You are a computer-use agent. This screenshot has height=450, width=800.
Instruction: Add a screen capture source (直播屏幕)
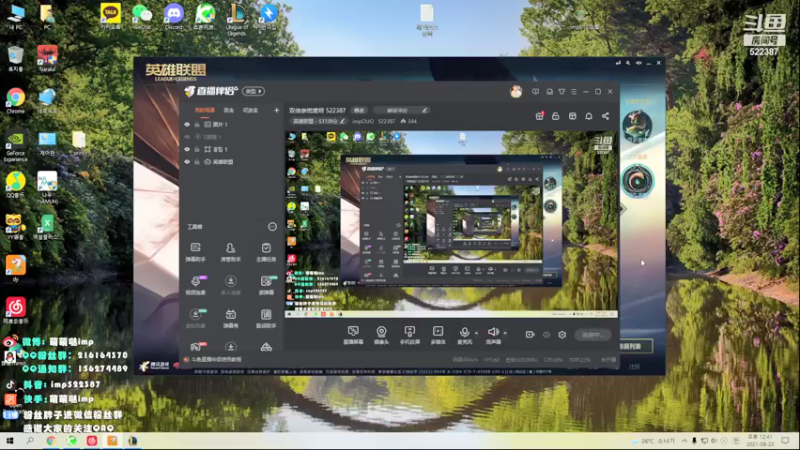pos(353,335)
